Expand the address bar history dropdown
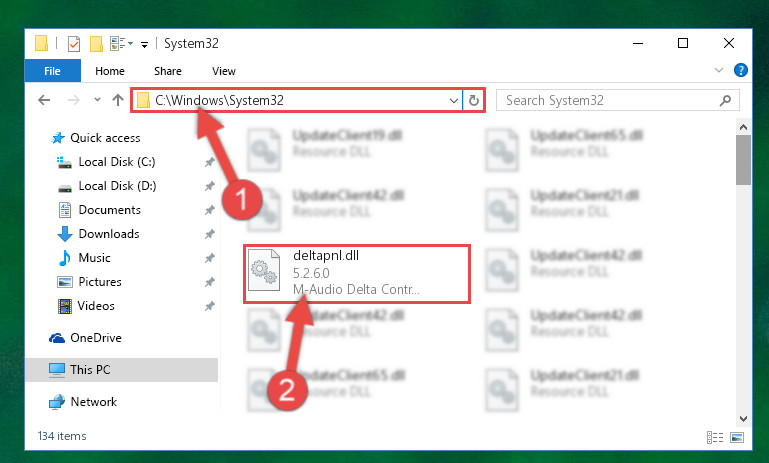This screenshot has height=463, width=769. pos(454,101)
